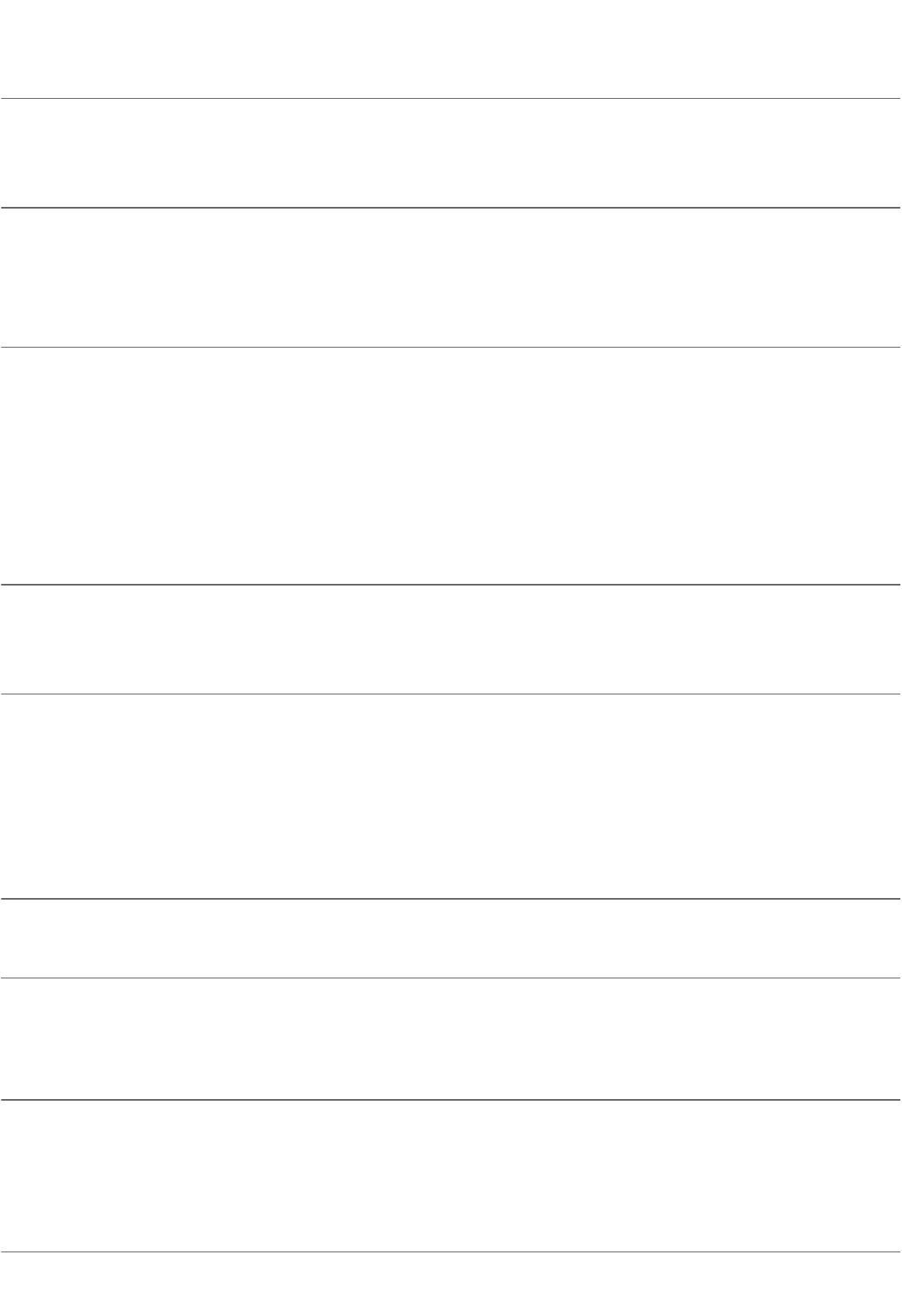
Task: Click the topmost horizontal divider line
Action: coord(451,99)
